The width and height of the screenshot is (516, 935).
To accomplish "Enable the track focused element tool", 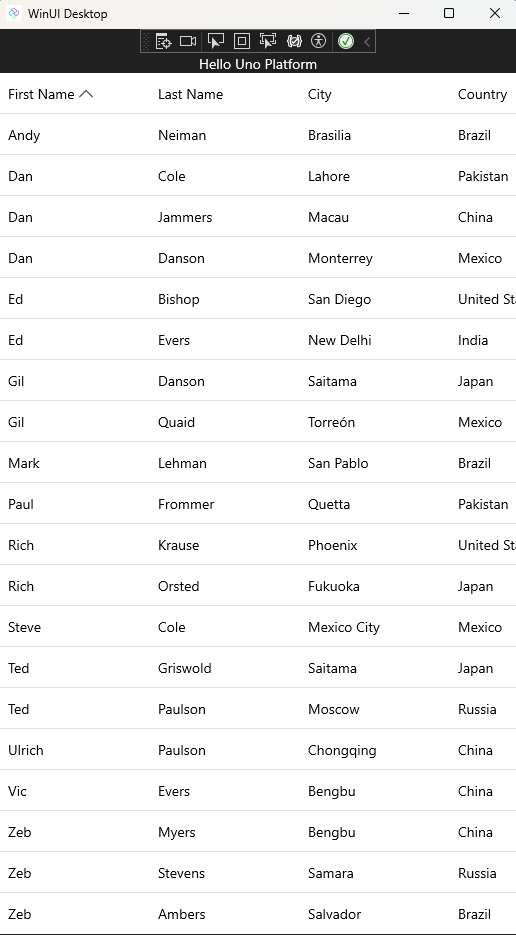I will [x=268, y=41].
